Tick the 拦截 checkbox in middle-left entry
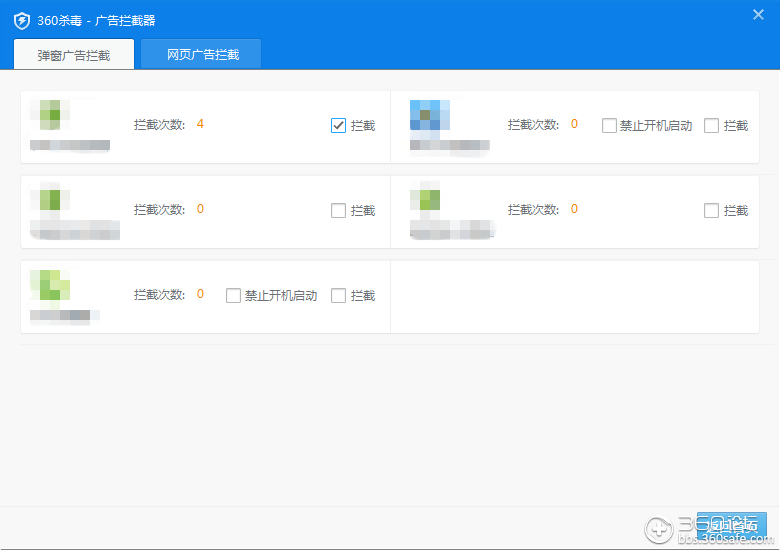Screen dimensions: 780x550 coord(338,211)
